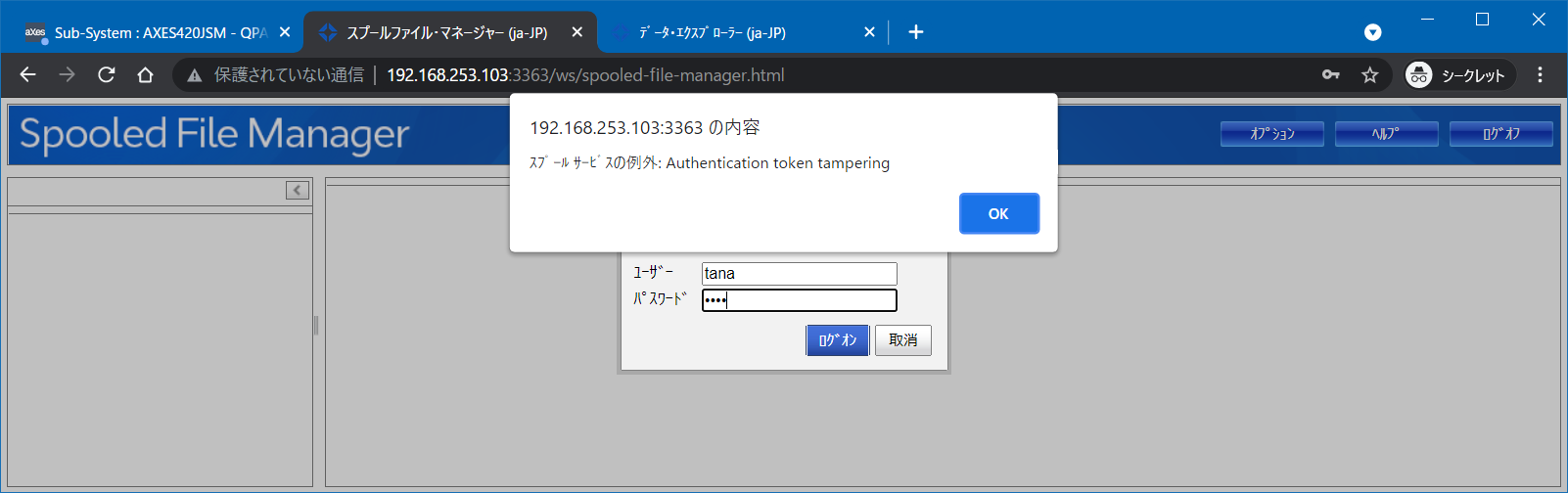Click the alert text 'Authentication token tampering'
The image size is (1568, 493).
778,163
